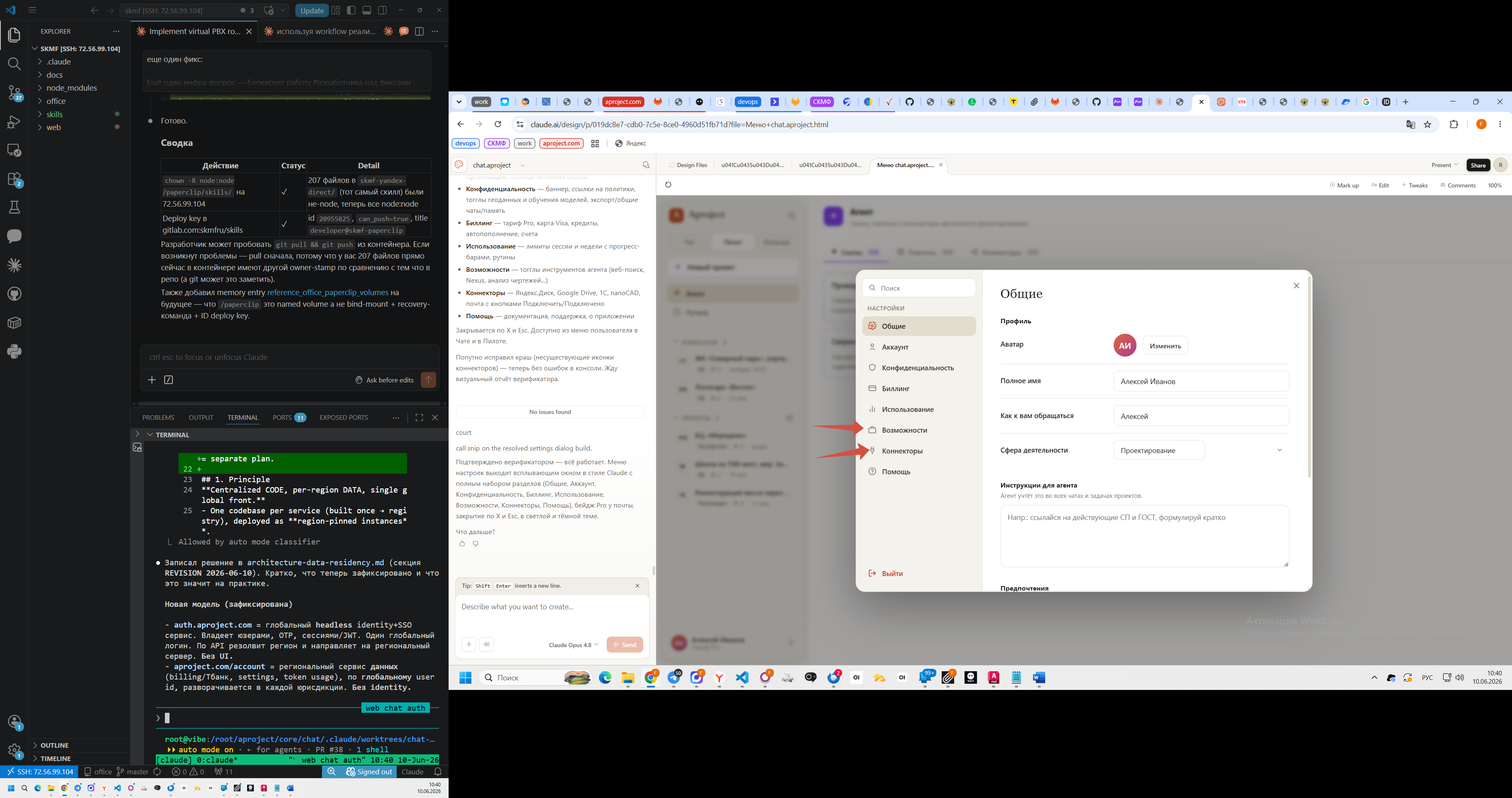Open the VS Code Accounts menu
The width and height of the screenshot is (1512, 798).
(x=15, y=722)
